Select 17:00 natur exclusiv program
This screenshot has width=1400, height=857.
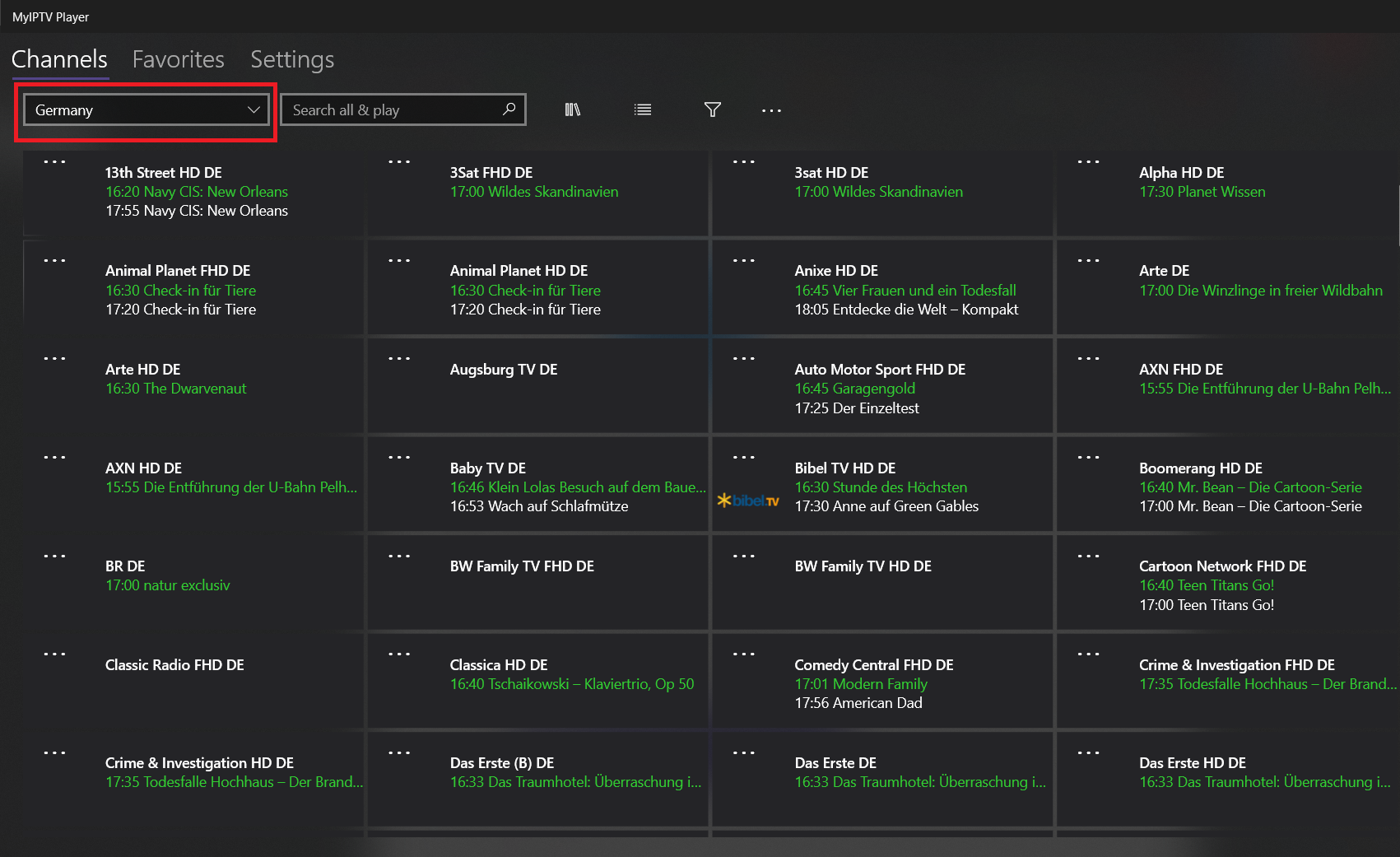(168, 585)
